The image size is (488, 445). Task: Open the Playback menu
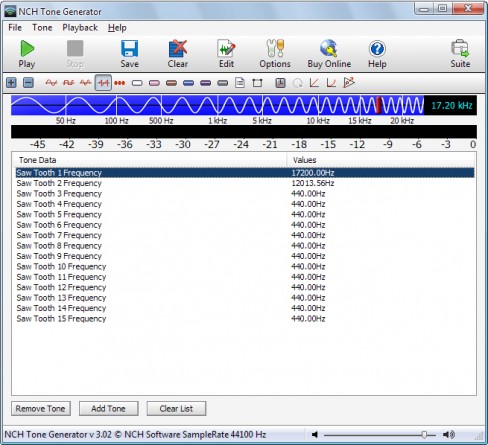click(x=80, y=28)
